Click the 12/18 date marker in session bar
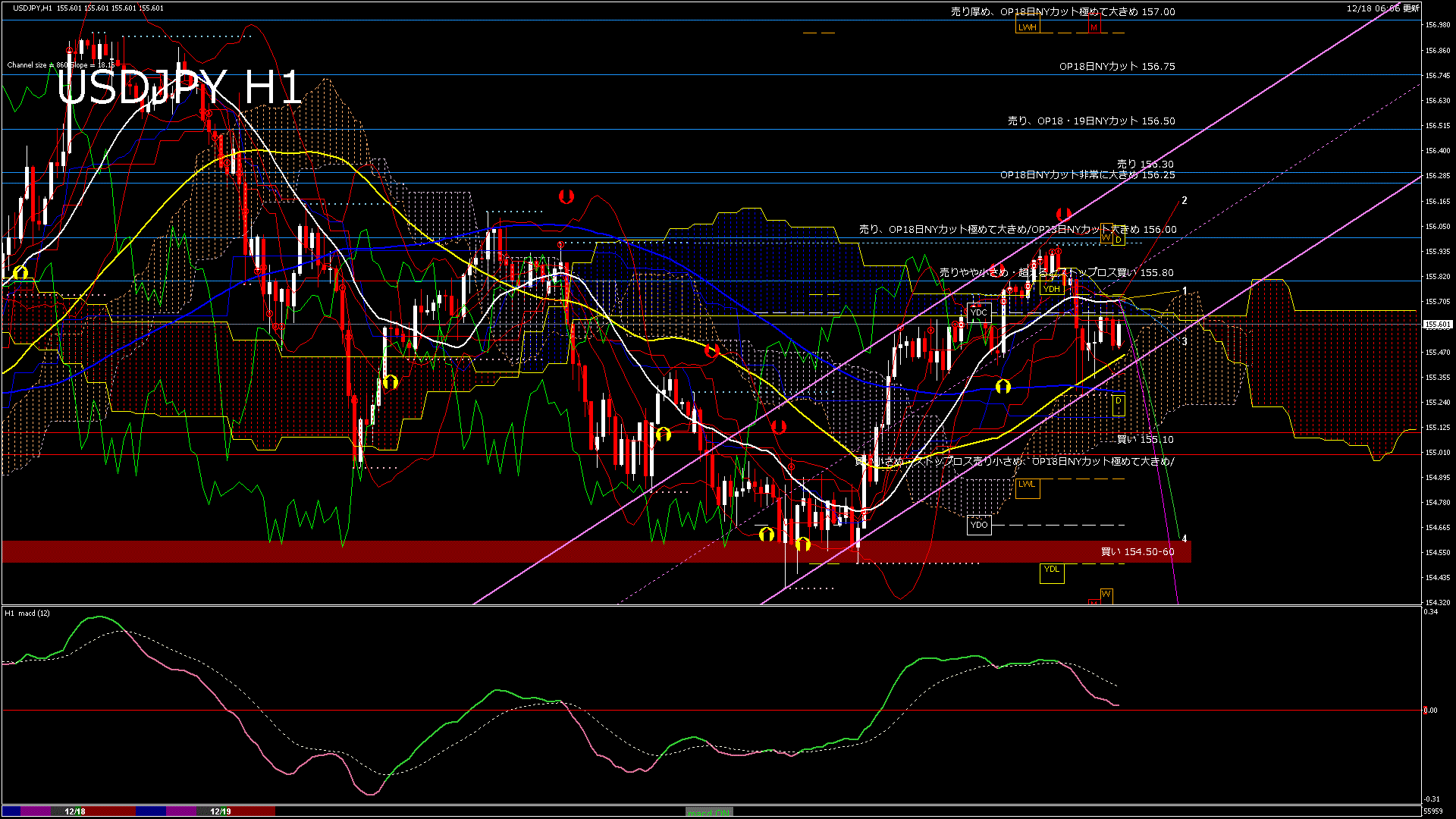 pyautogui.click(x=75, y=811)
